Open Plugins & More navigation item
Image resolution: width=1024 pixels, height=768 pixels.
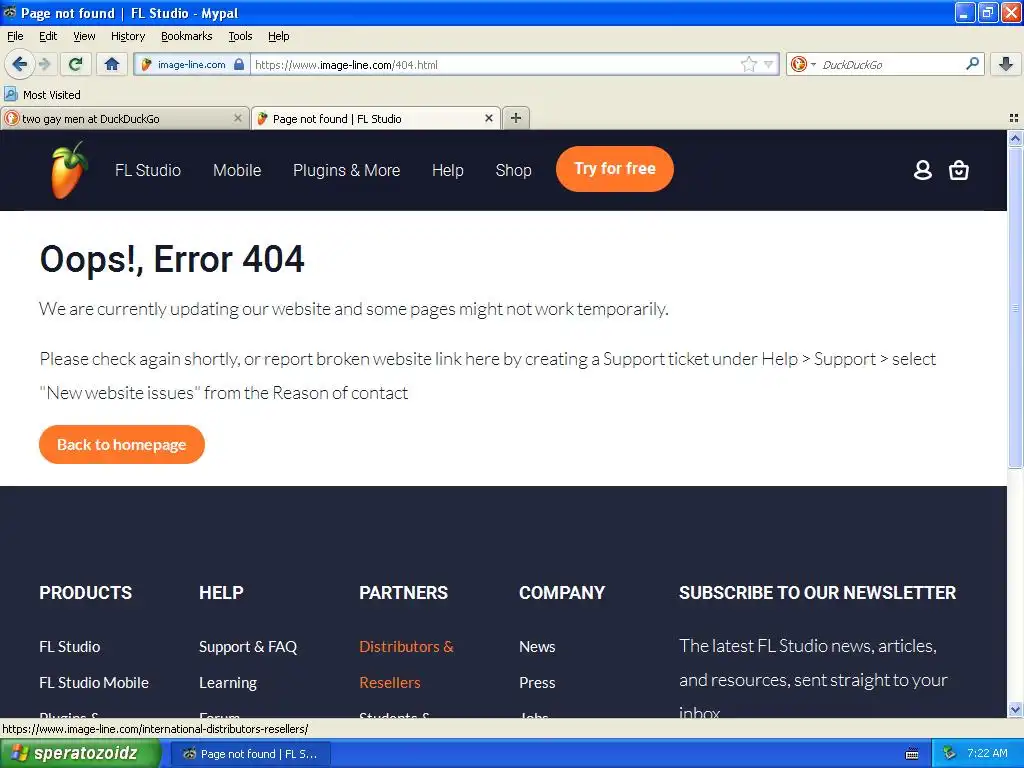coord(346,170)
